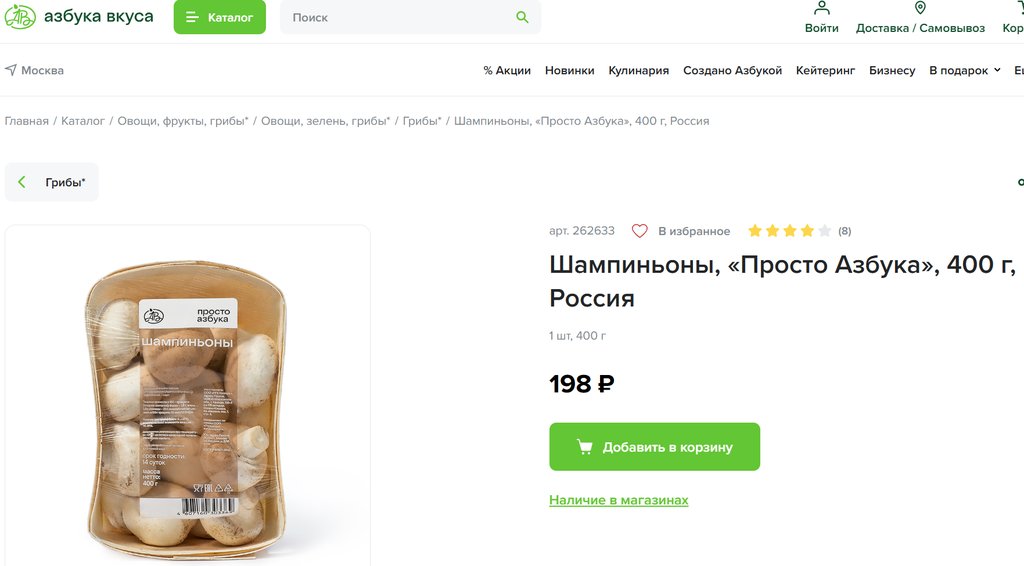Click the cart icon on the add button

click(585, 447)
